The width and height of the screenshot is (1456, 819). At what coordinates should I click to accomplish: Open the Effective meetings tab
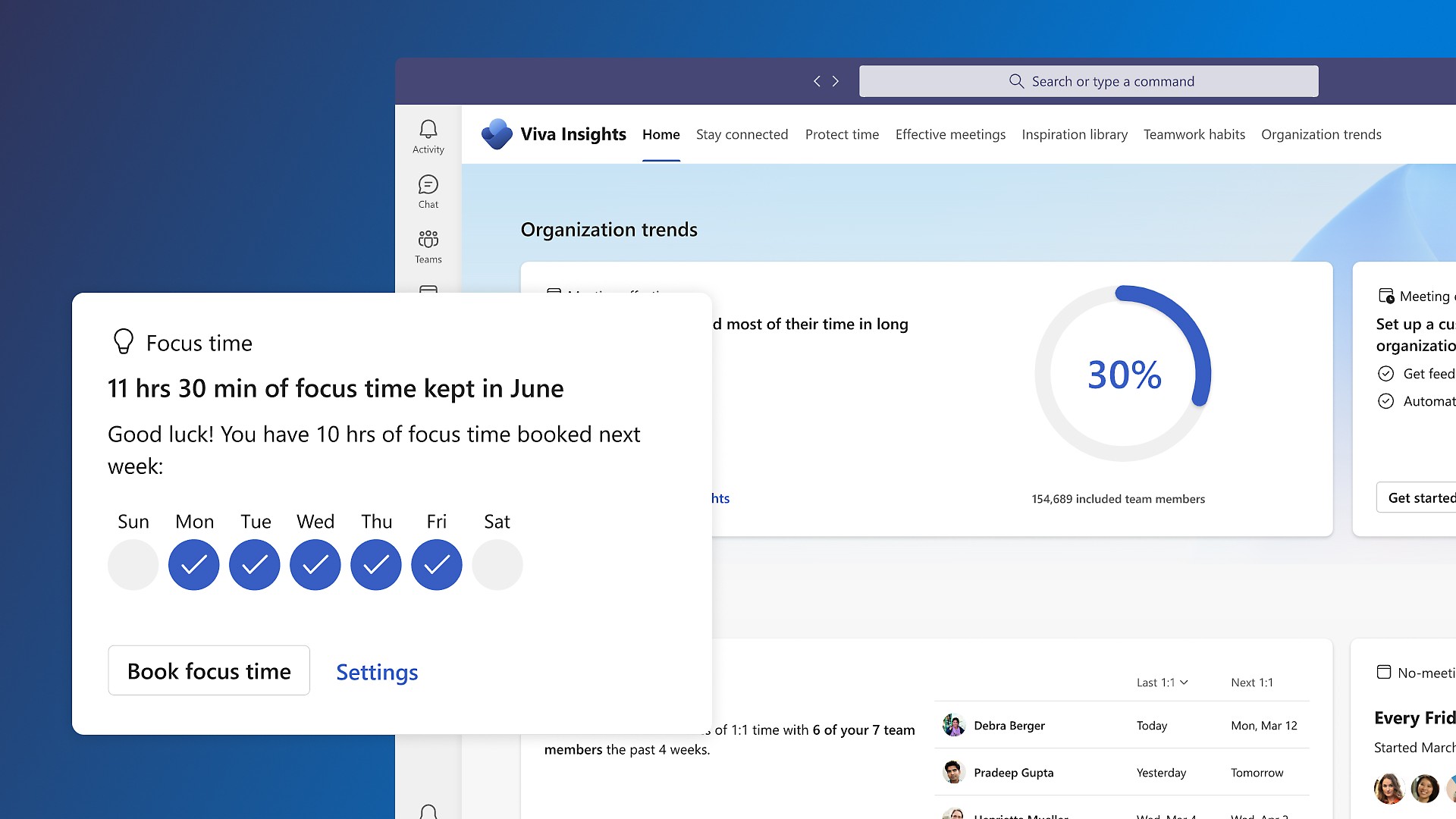950,134
